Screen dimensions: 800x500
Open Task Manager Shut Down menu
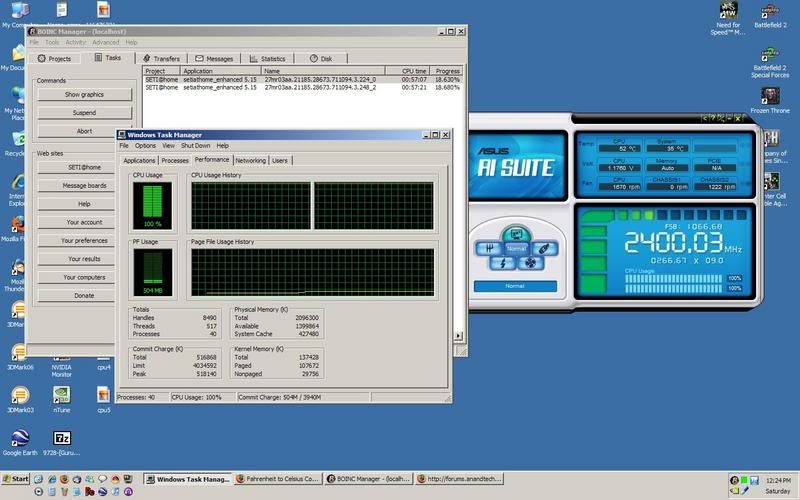point(195,145)
